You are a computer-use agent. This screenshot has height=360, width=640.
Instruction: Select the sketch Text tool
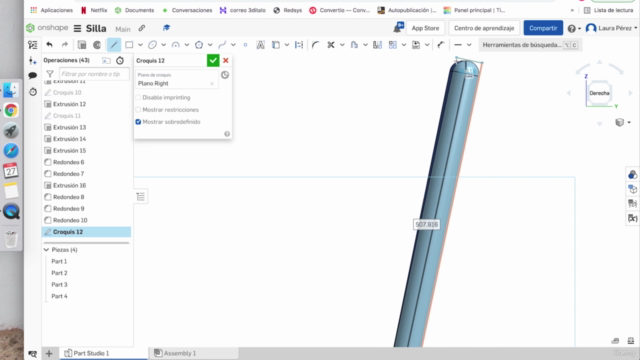point(260,45)
